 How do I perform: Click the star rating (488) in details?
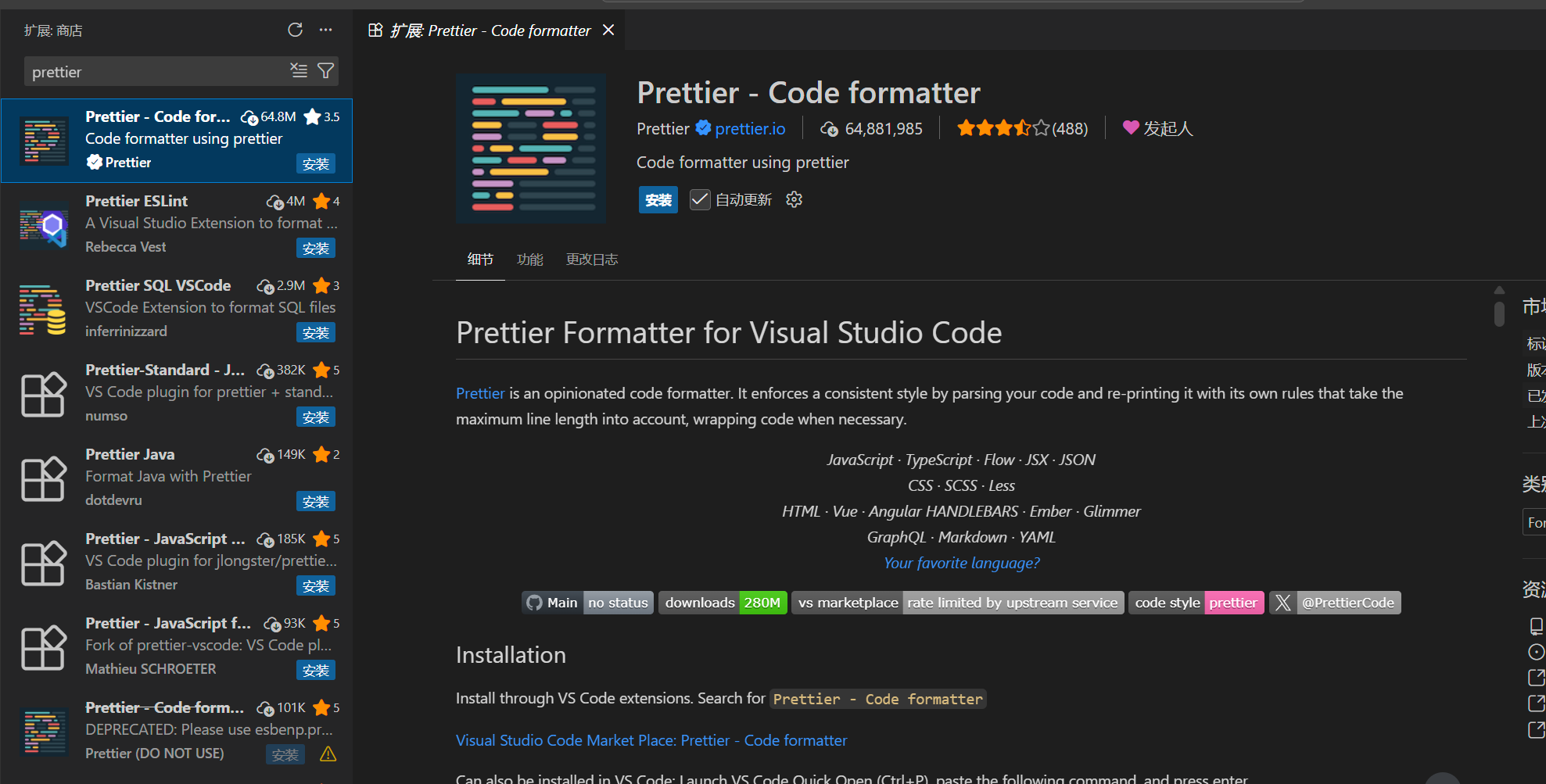[1022, 128]
